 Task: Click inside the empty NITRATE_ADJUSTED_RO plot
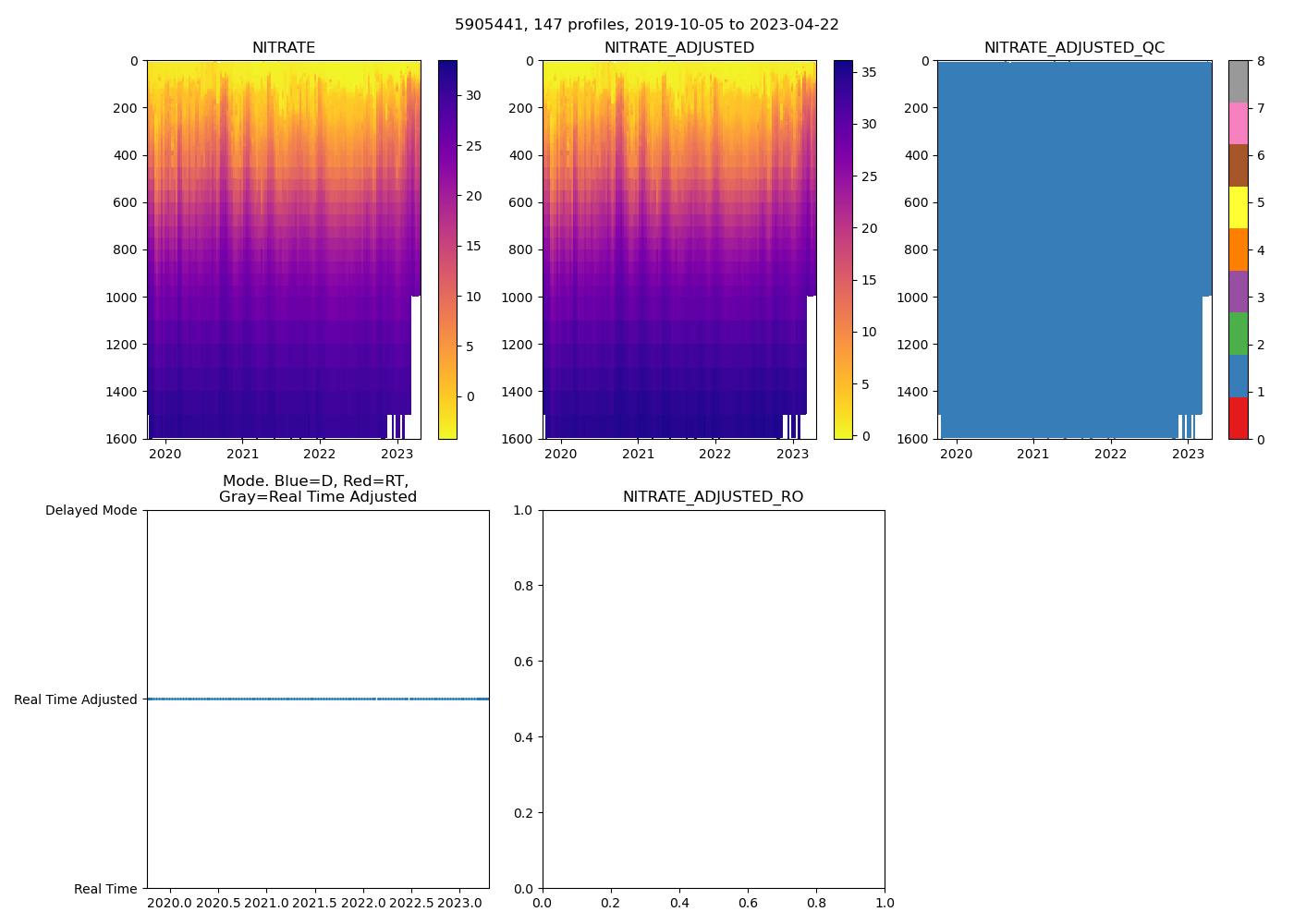coord(713,699)
